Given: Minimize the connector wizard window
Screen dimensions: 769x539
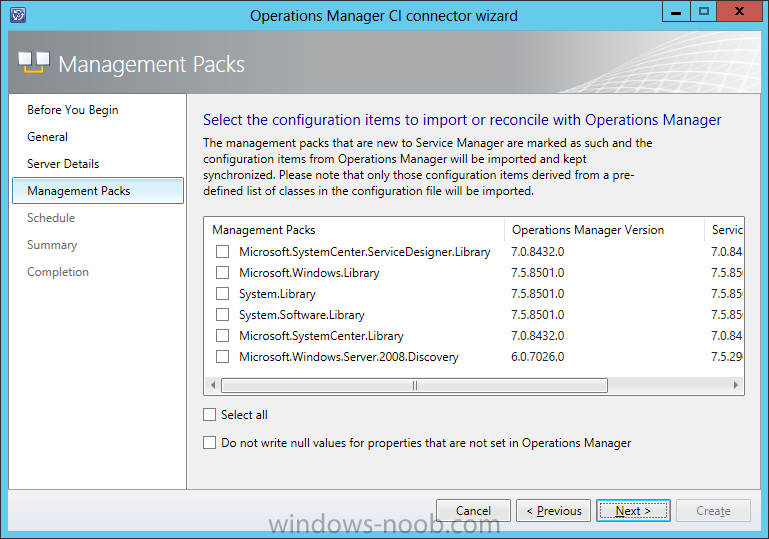Looking at the screenshot, I should (x=676, y=11).
